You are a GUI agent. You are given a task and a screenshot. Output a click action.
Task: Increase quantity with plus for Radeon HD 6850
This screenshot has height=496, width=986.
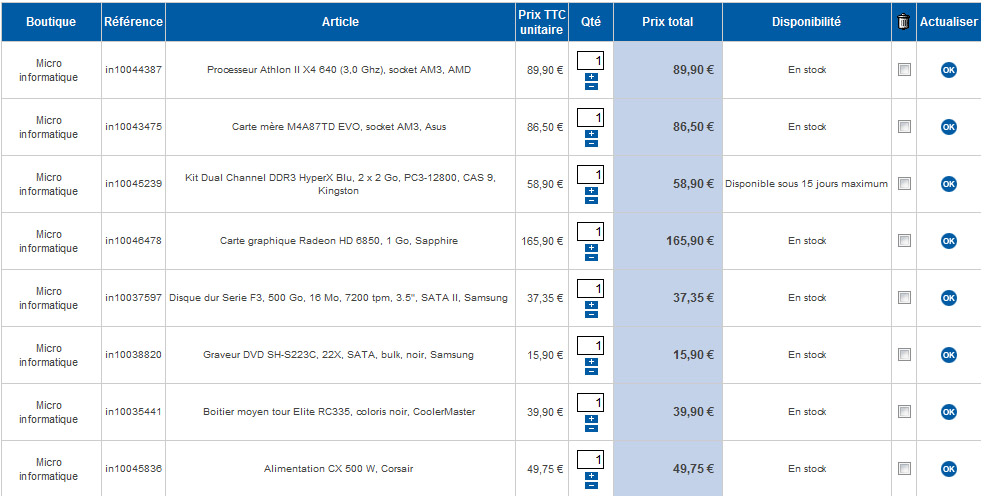point(590,247)
